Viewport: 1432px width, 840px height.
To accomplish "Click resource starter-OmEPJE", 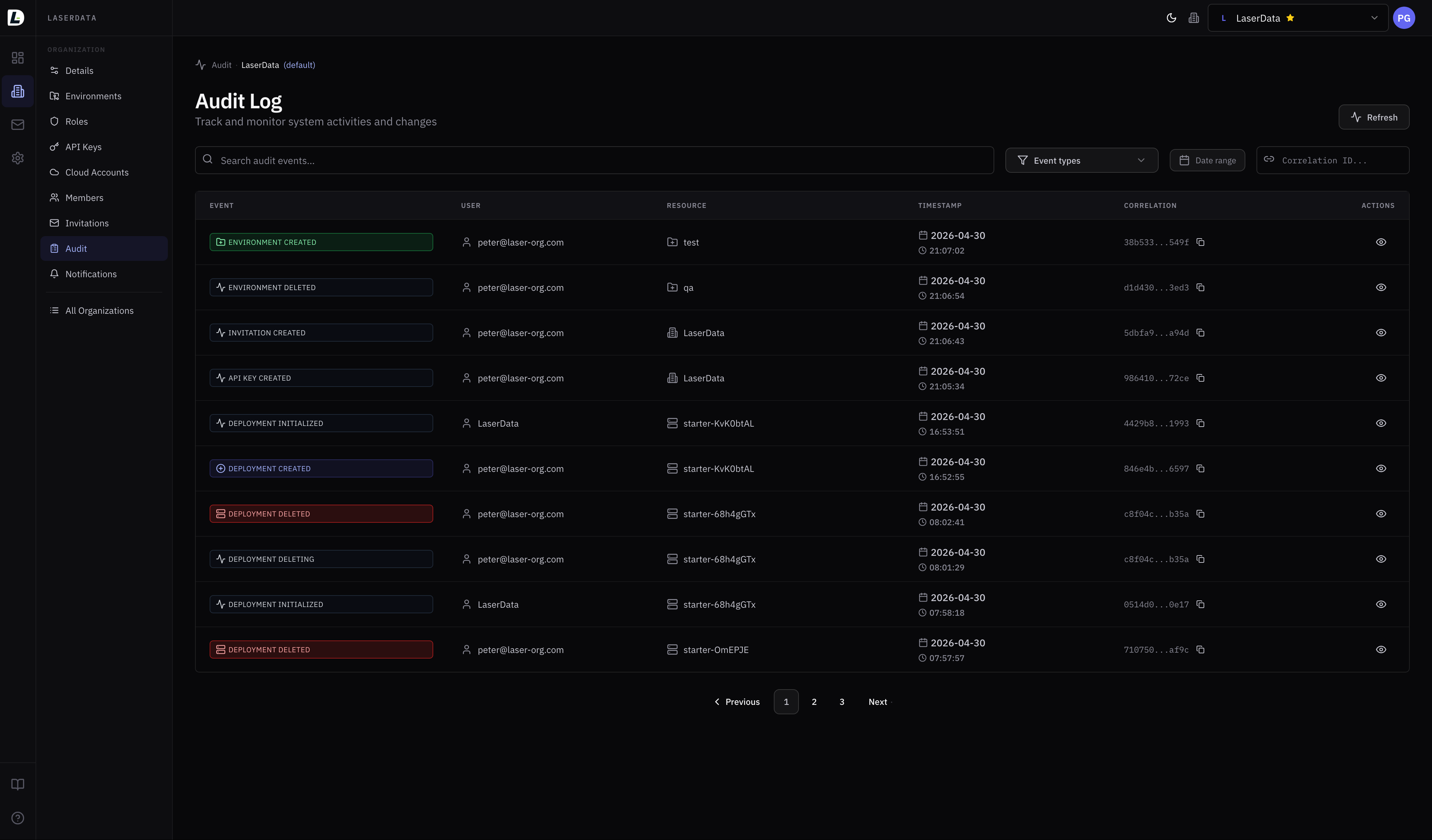I will [715, 650].
